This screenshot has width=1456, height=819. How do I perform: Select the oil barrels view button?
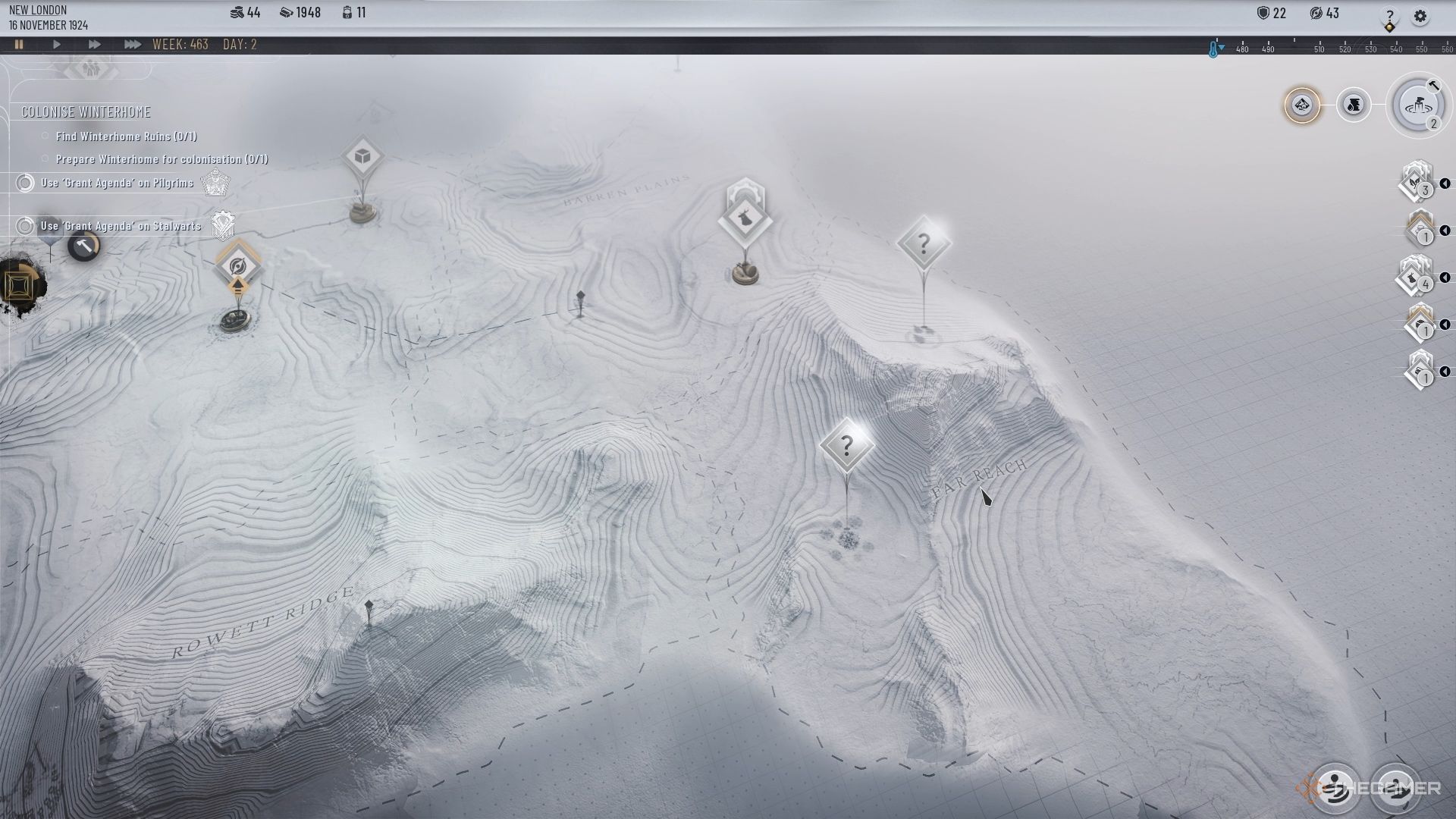[1354, 105]
